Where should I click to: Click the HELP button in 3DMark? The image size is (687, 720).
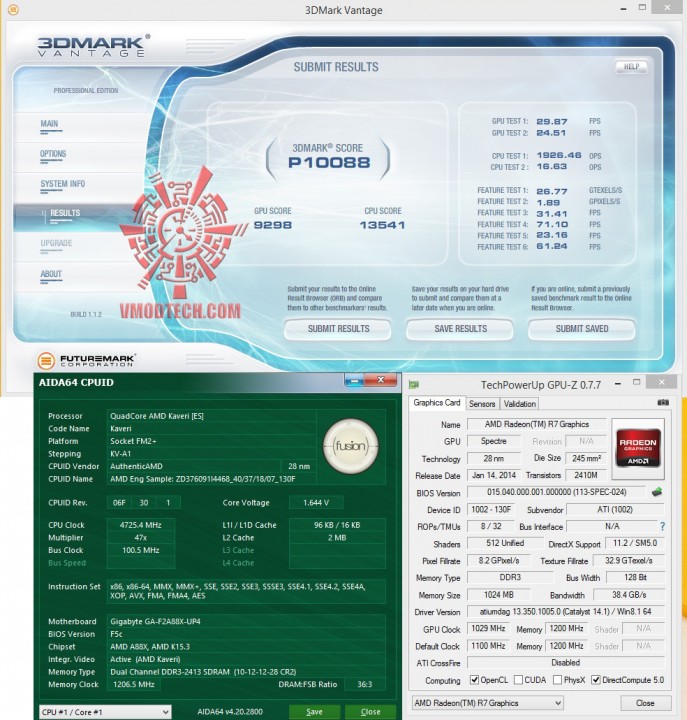pos(631,67)
